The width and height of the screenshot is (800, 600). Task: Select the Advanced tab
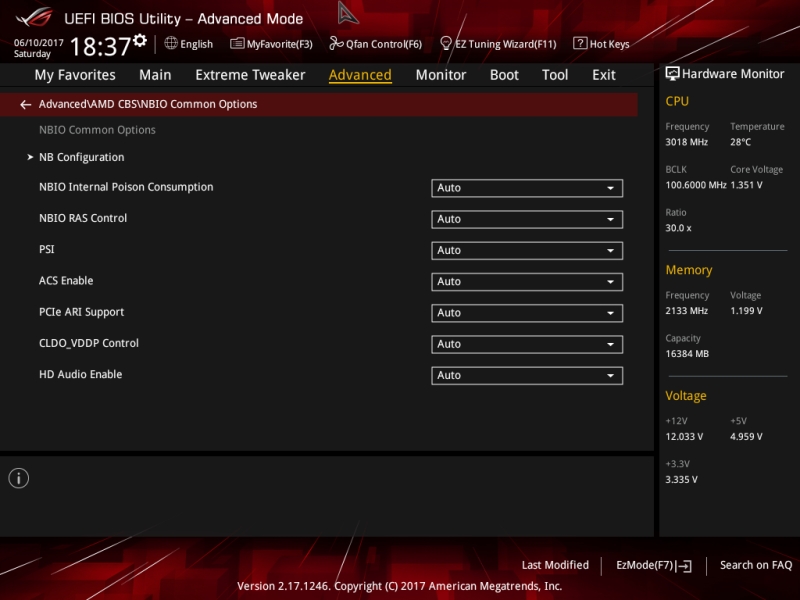coord(360,75)
